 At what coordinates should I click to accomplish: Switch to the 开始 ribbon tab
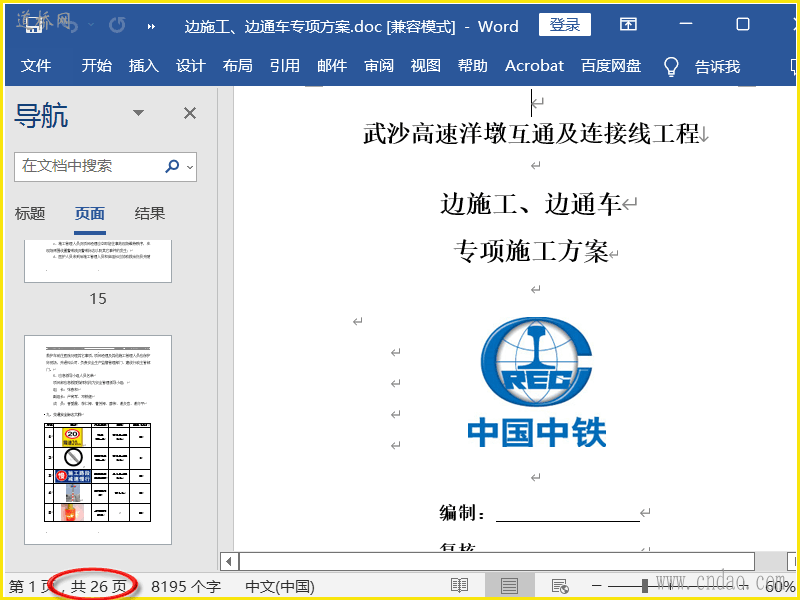(x=96, y=66)
